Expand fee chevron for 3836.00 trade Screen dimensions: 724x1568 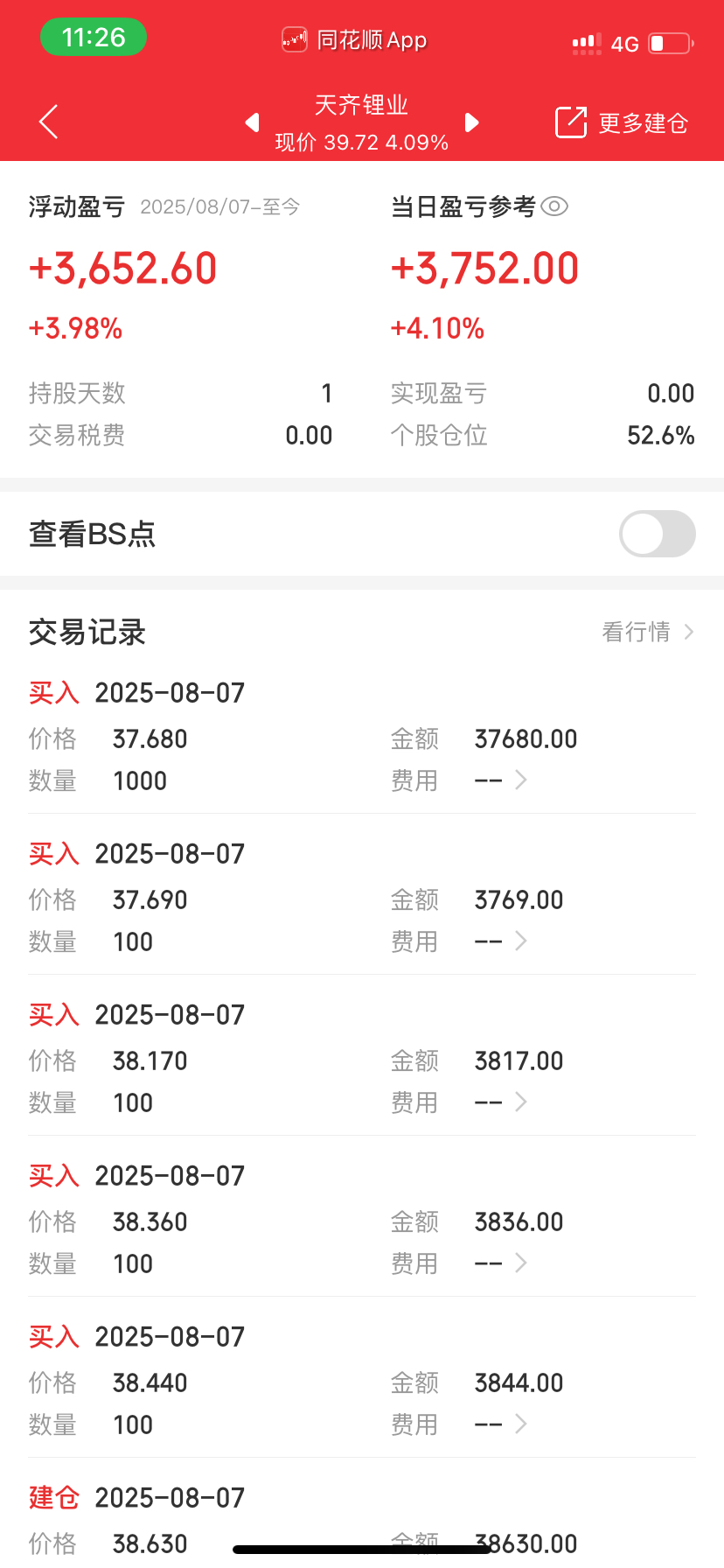point(521,1263)
